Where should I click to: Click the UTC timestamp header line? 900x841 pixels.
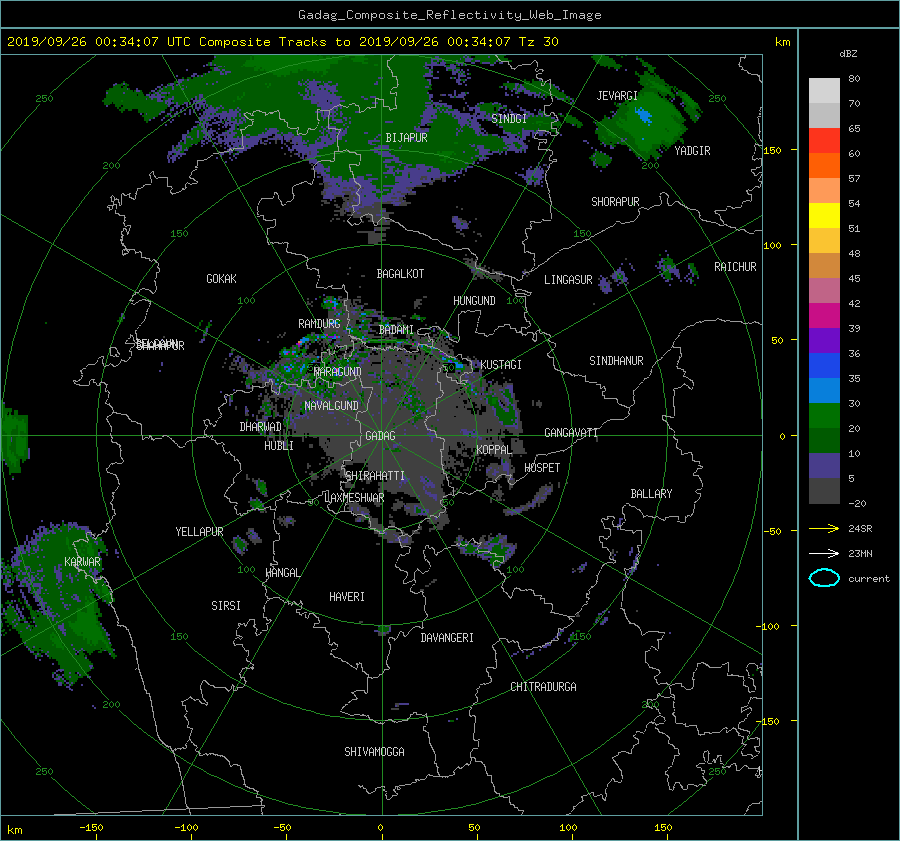click(x=282, y=42)
